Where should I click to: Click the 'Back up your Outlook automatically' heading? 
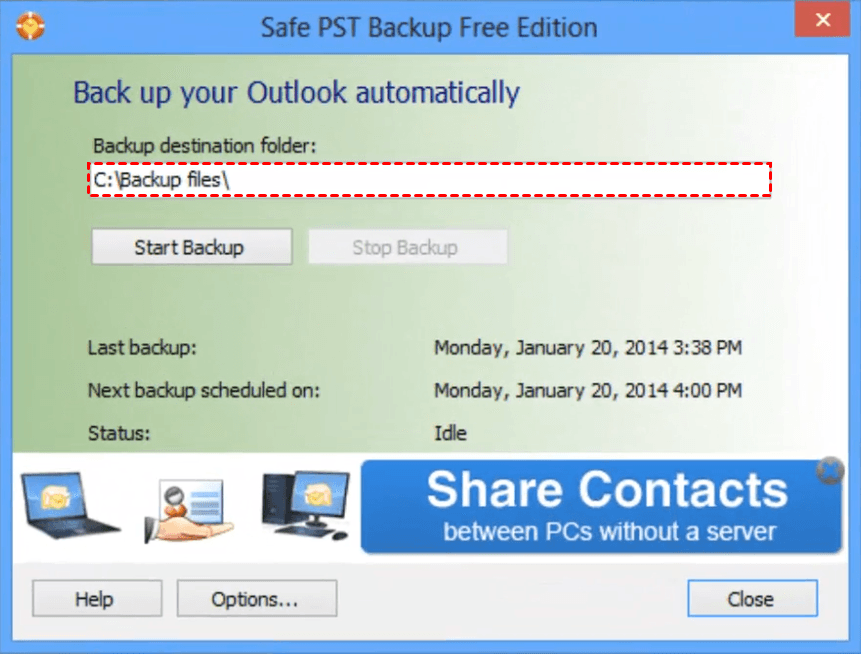click(x=296, y=93)
